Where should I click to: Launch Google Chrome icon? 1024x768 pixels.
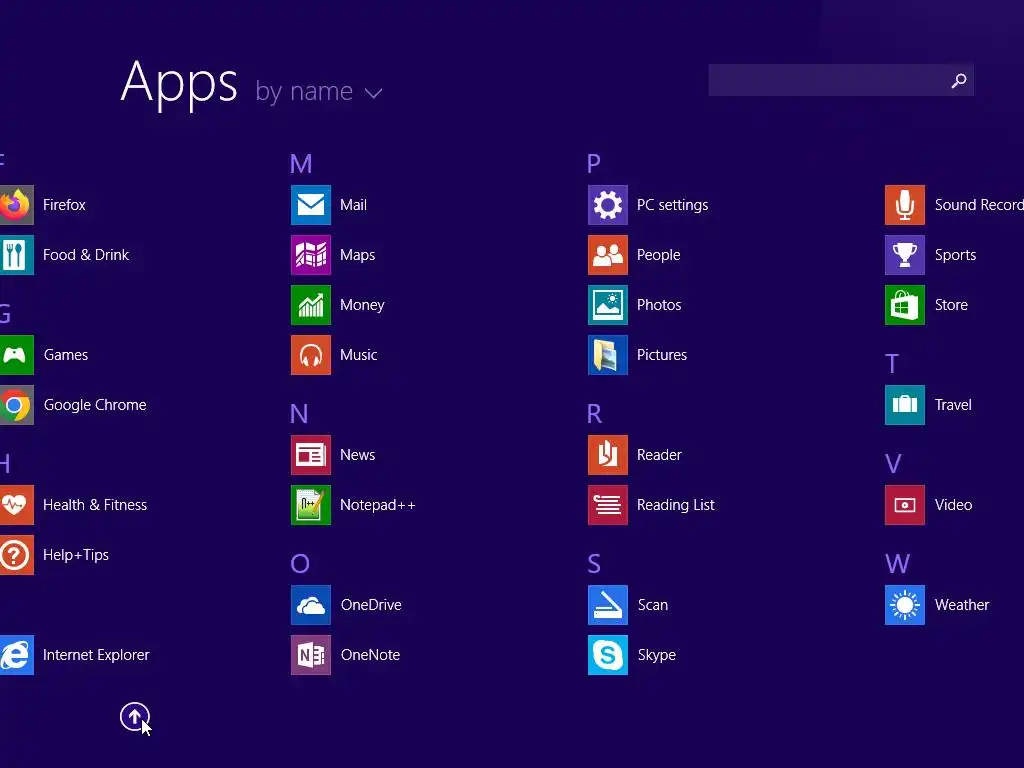tap(16, 405)
